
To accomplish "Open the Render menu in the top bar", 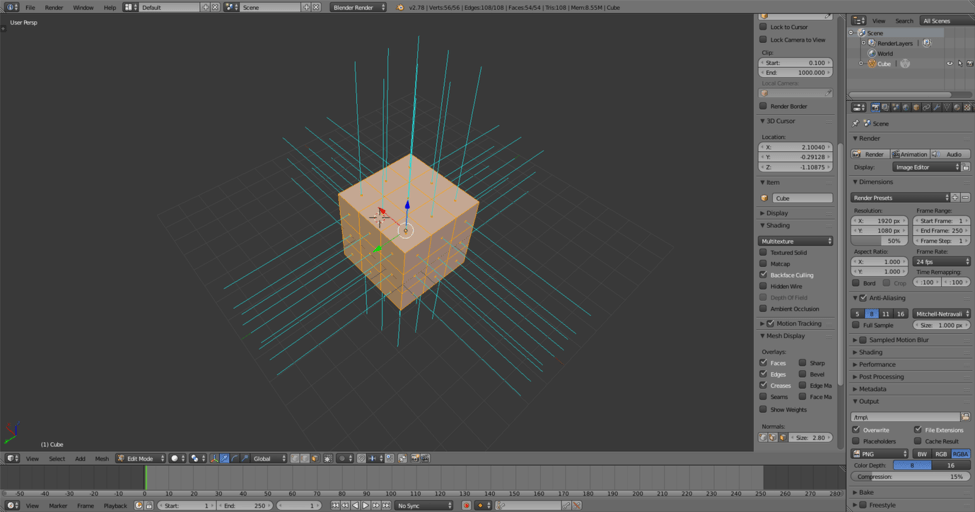I will 54,7.
